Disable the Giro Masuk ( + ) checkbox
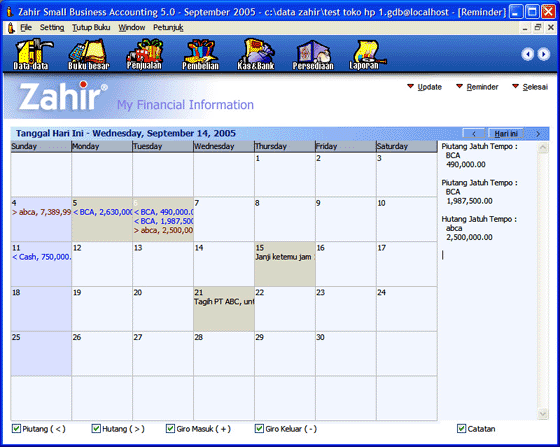This screenshot has height=447, width=560. click(170, 428)
